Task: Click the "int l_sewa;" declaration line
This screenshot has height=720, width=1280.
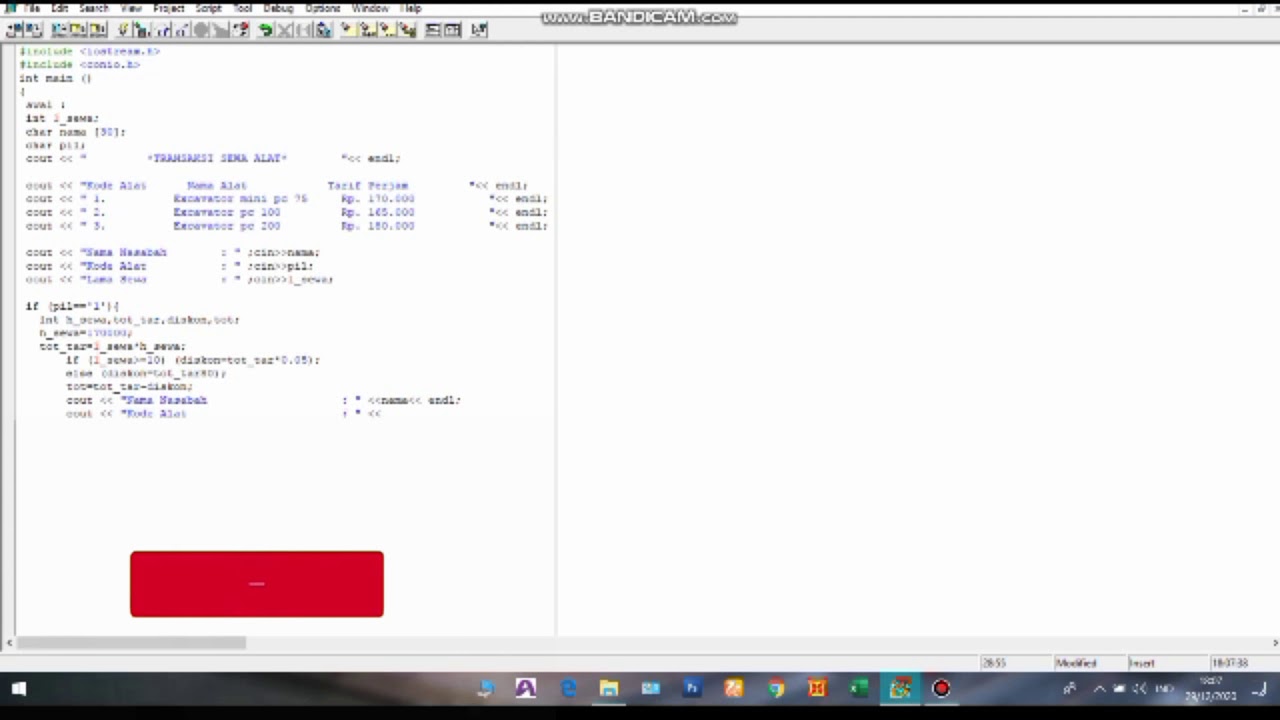Action: click(62, 118)
